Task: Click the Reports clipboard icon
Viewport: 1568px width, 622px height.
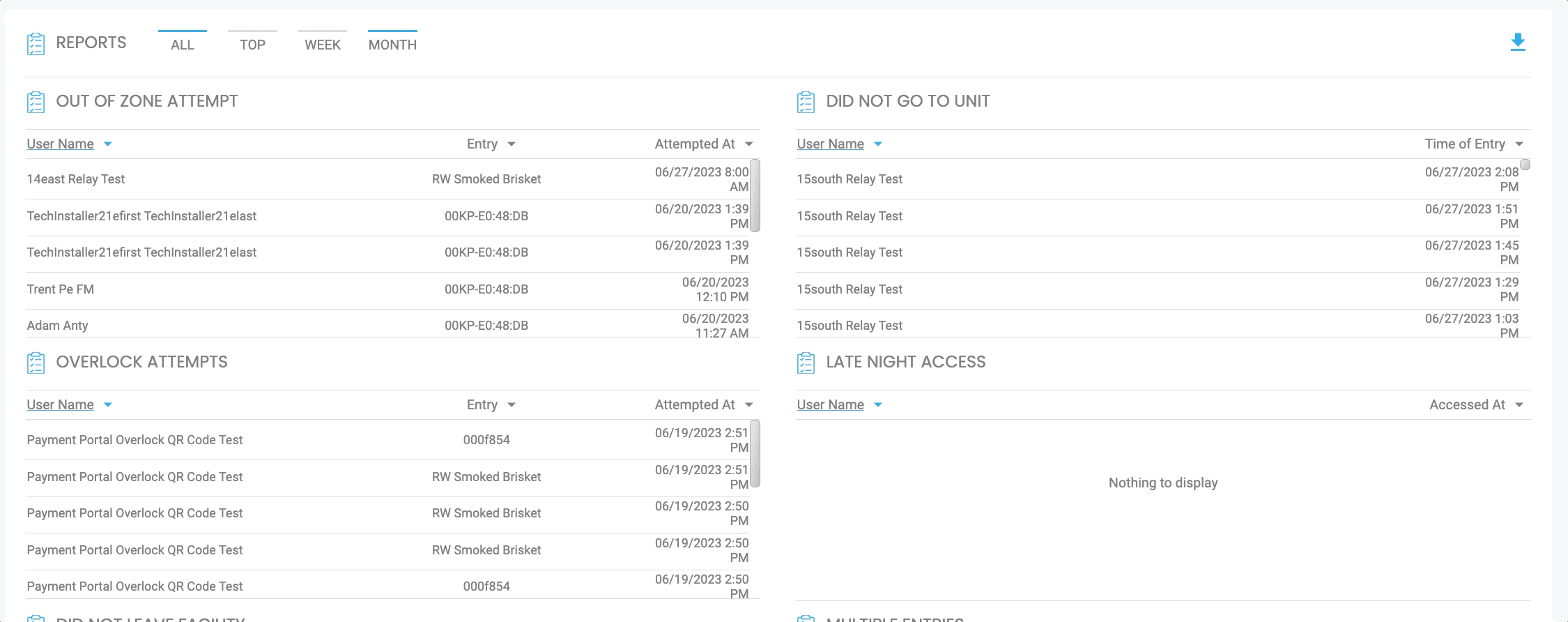Action: click(36, 43)
